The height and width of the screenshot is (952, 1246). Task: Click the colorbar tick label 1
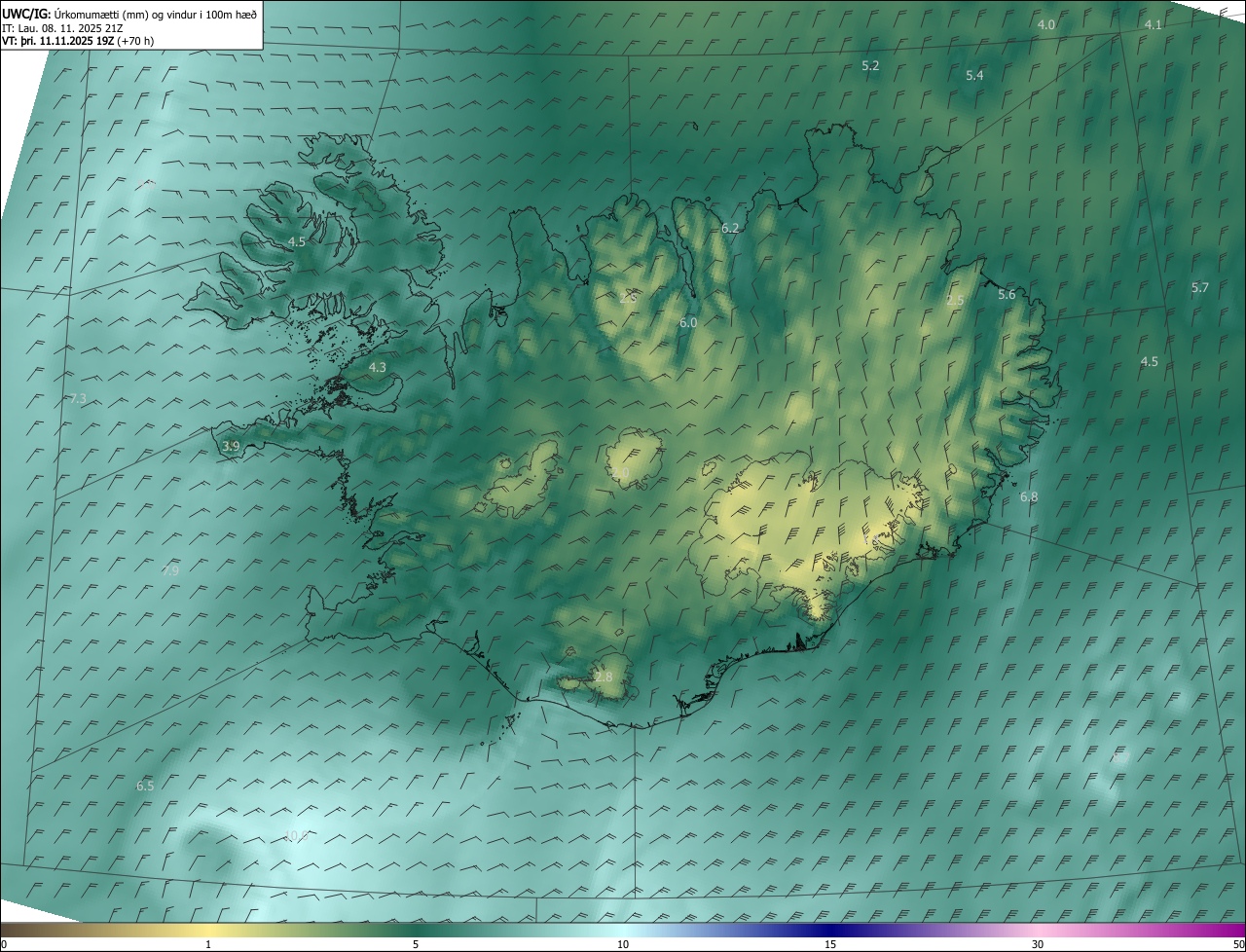coord(208,944)
